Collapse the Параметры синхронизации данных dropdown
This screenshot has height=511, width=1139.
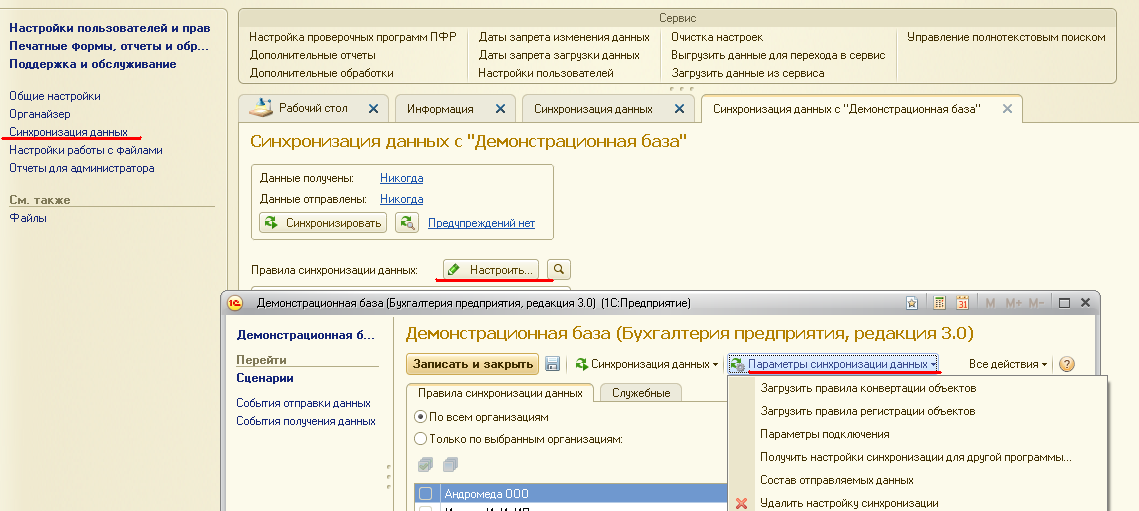[x=833, y=363]
